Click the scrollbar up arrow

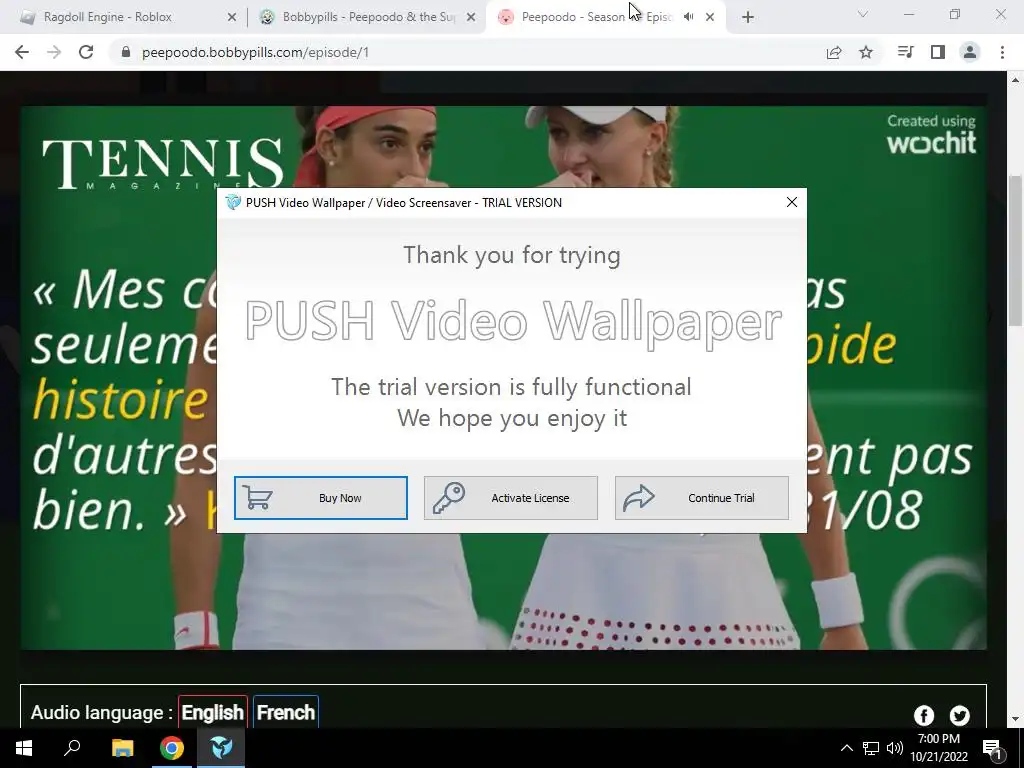[1015, 80]
